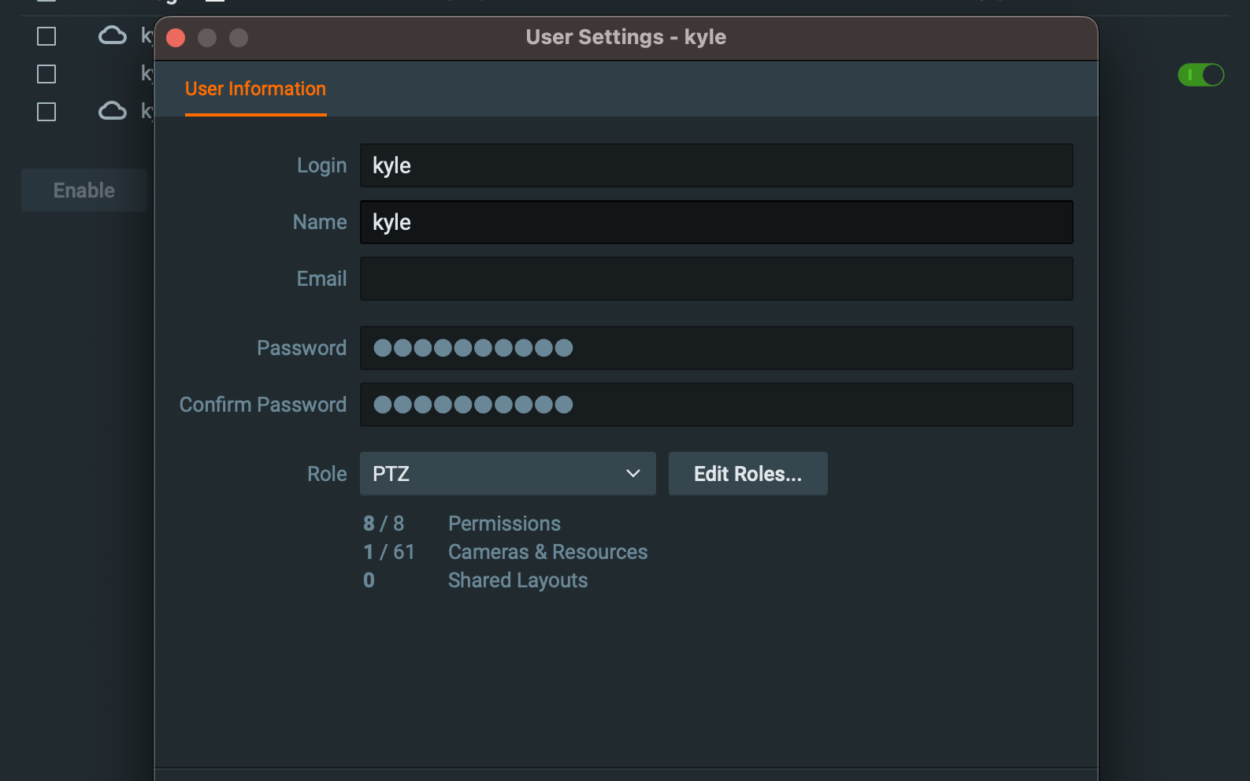Close the User Settings window with the red button
The width and height of the screenshot is (1250, 781).
pyautogui.click(x=176, y=38)
